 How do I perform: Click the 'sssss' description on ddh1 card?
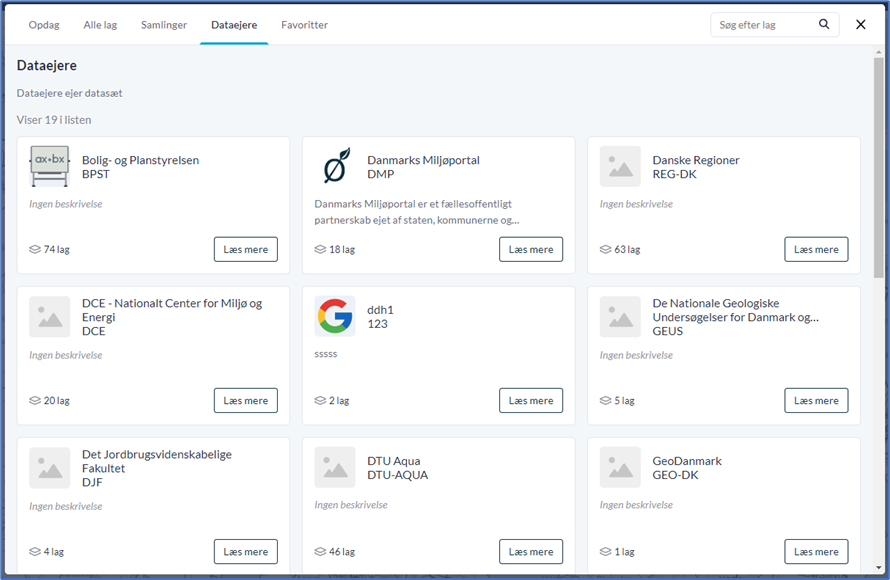click(326, 354)
